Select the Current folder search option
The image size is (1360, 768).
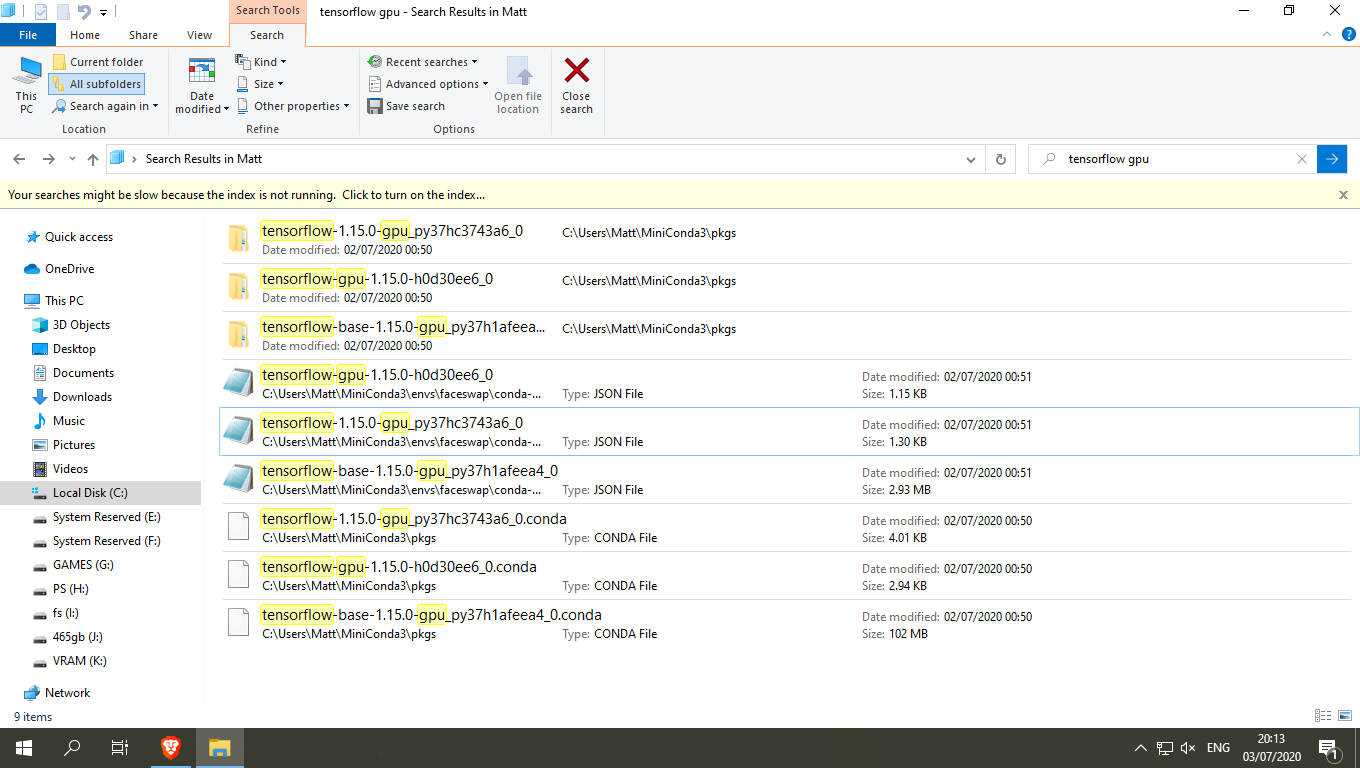(97, 62)
